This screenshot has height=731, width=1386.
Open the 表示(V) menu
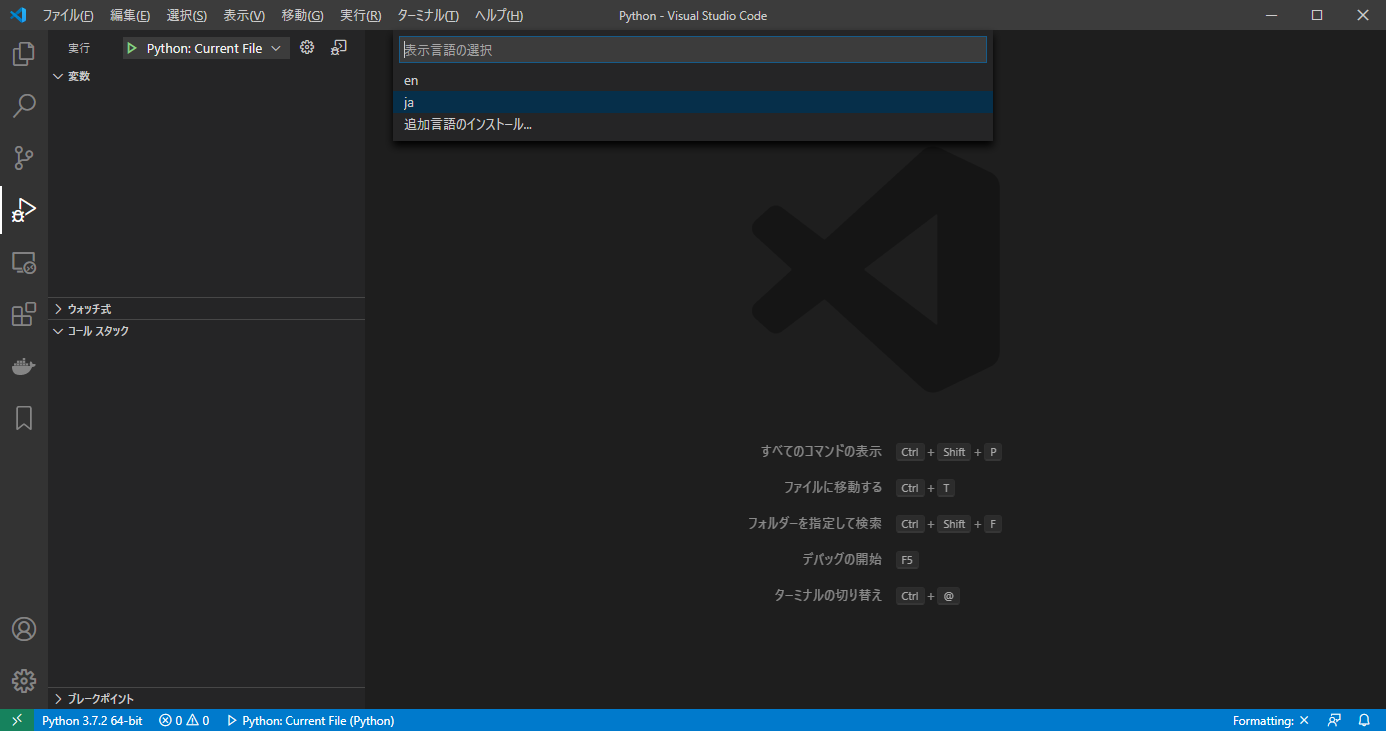[x=244, y=15]
